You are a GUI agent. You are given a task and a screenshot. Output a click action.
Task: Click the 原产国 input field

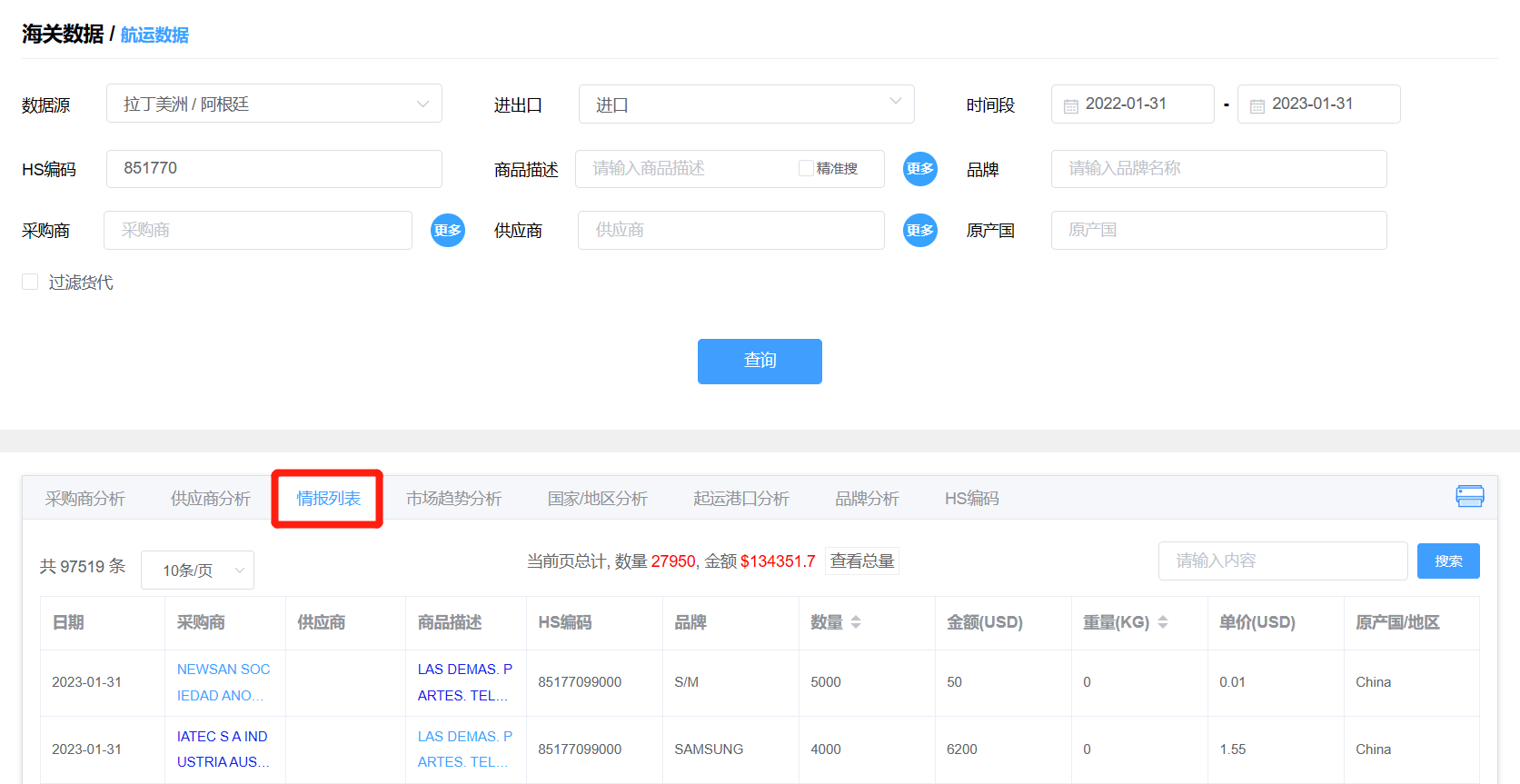[1219, 230]
